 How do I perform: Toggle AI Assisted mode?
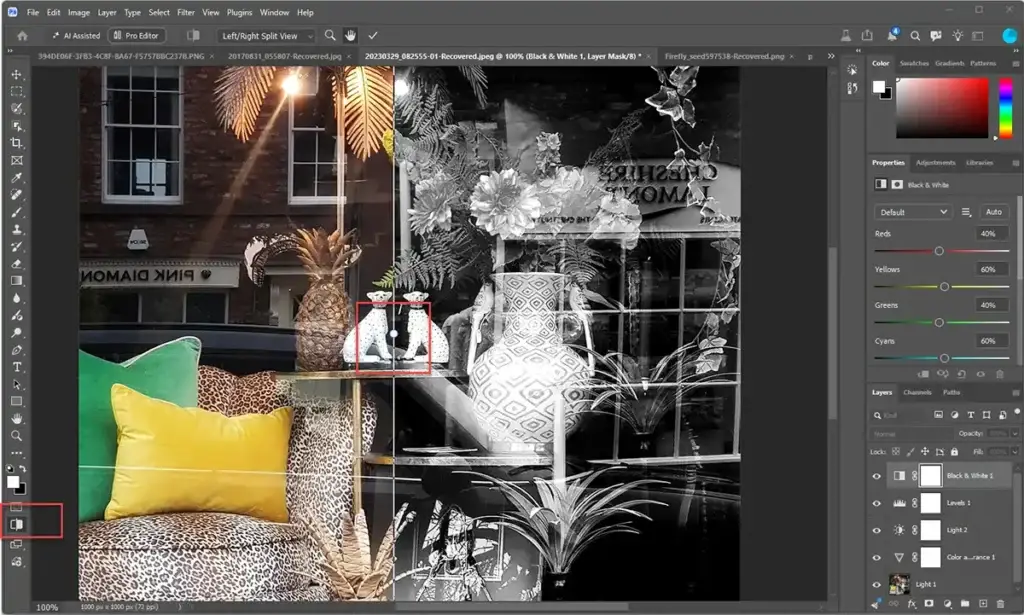pyautogui.click(x=76, y=36)
